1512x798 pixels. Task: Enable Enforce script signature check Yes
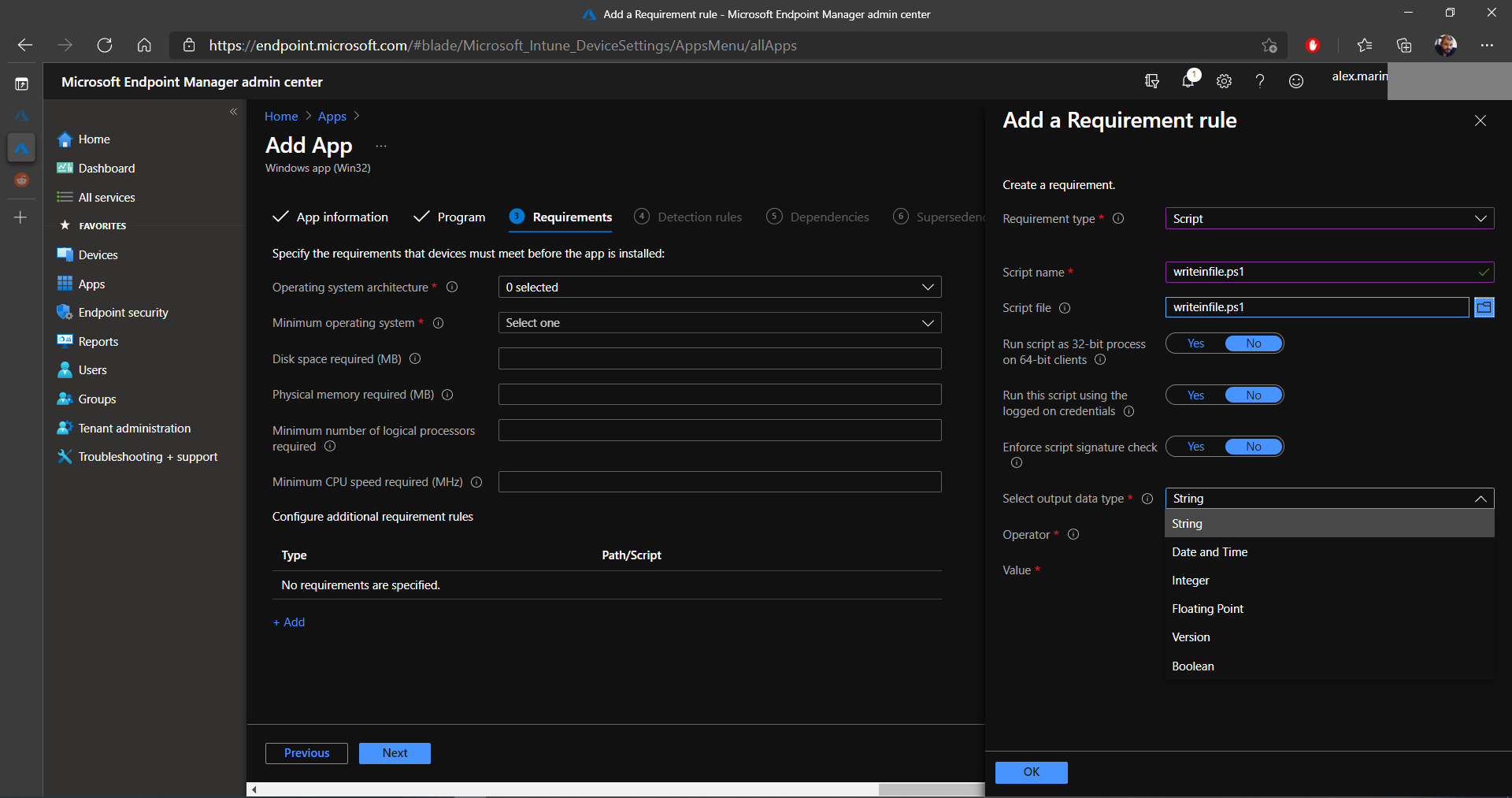(1195, 447)
